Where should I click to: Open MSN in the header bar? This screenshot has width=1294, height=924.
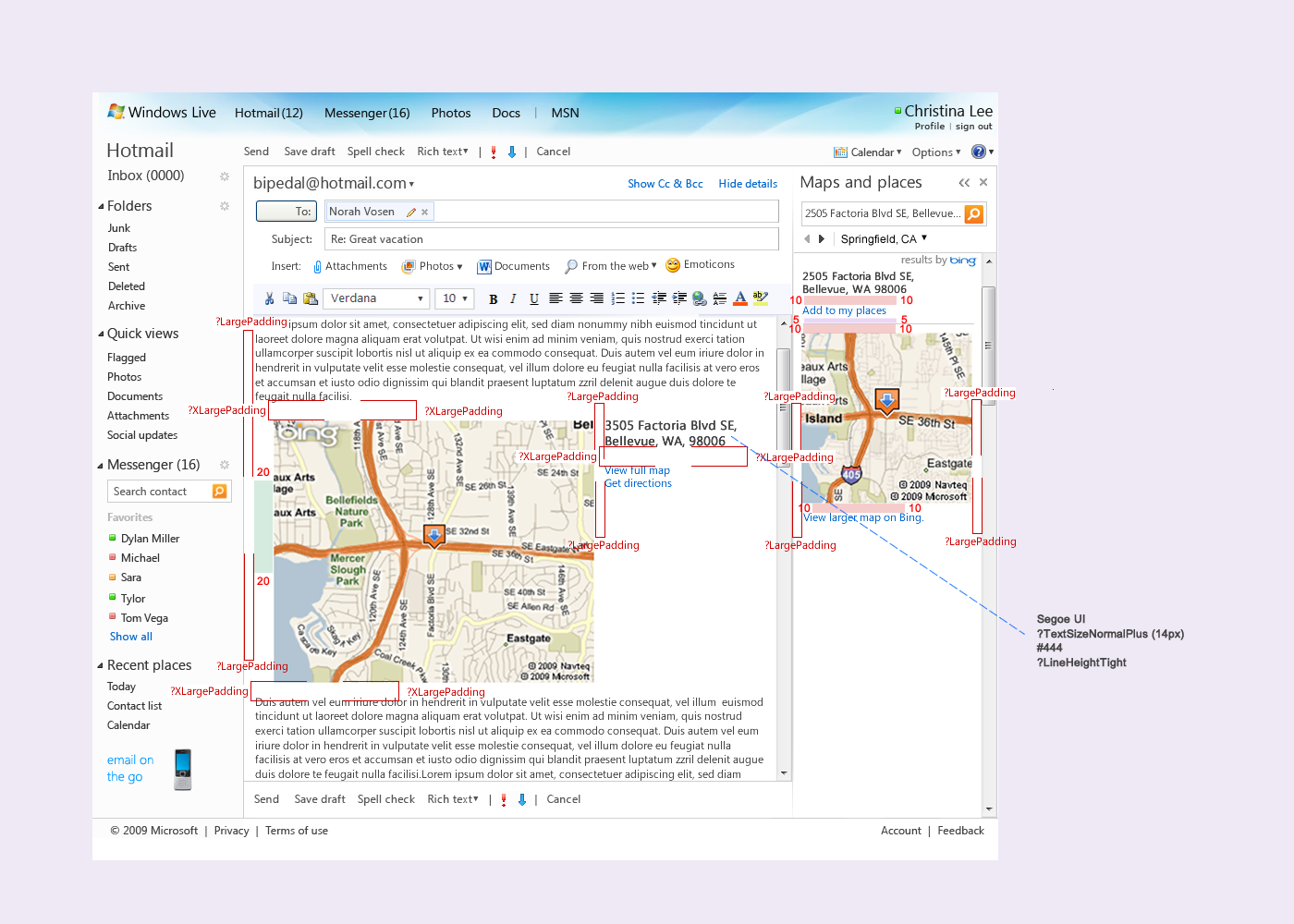(x=566, y=113)
